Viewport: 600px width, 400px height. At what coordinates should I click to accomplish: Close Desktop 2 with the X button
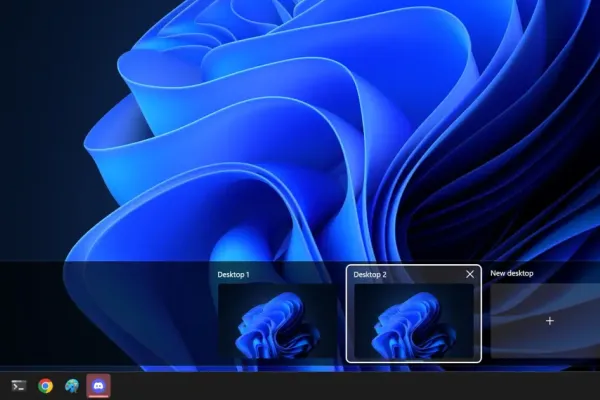click(470, 274)
